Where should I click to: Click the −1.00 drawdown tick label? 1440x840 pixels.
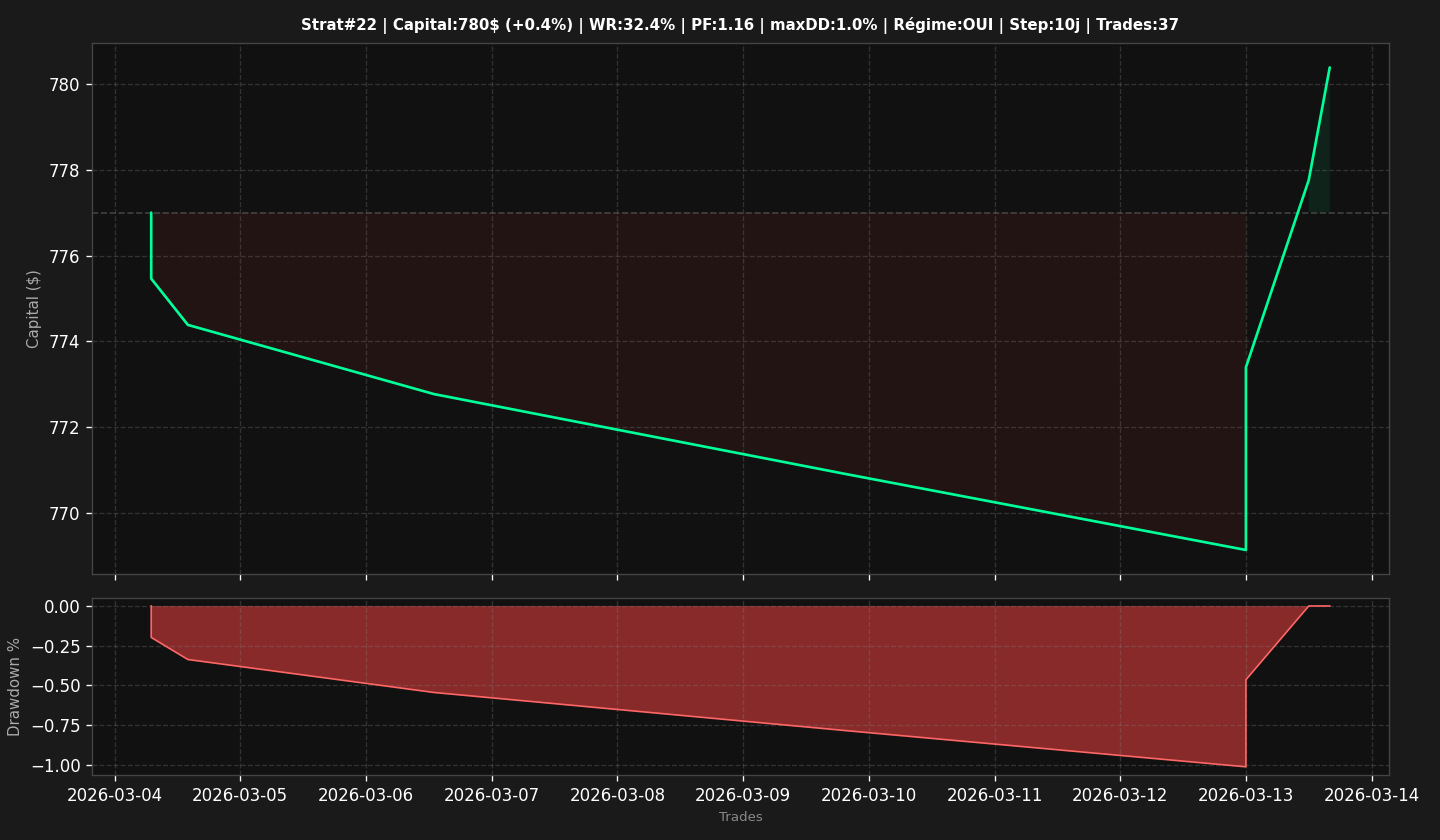(x=55, y=766)
